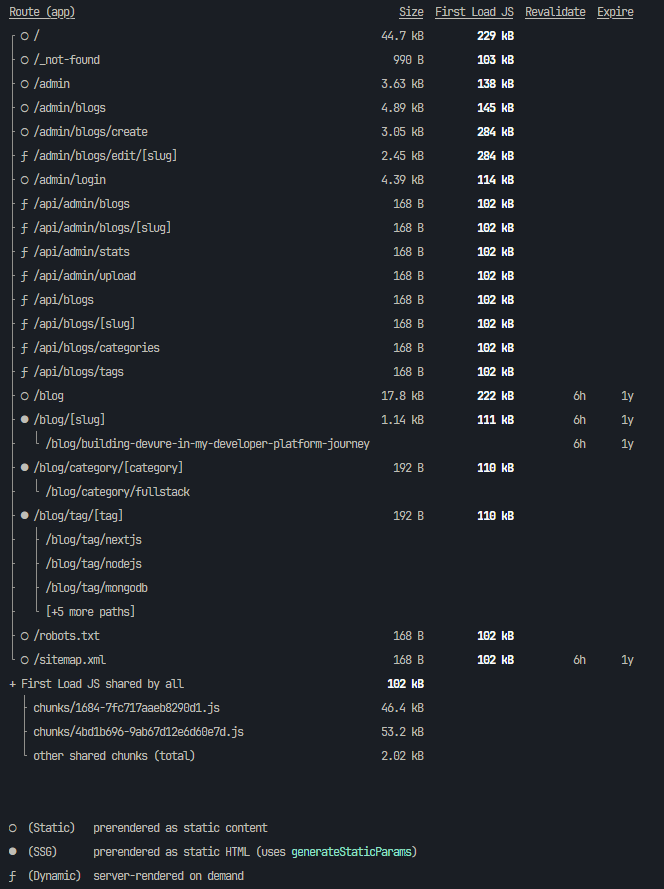Click the ƒ icon beside /api/blogs/categories

[24, 348]
